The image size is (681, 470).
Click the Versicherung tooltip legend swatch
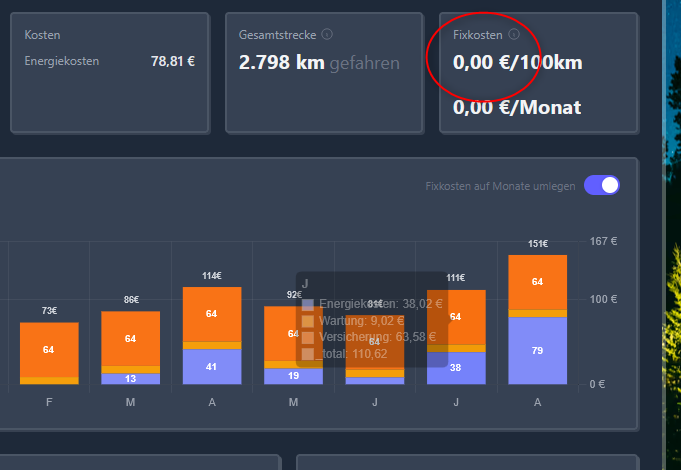pyautogui.click(x=307, y=338)
